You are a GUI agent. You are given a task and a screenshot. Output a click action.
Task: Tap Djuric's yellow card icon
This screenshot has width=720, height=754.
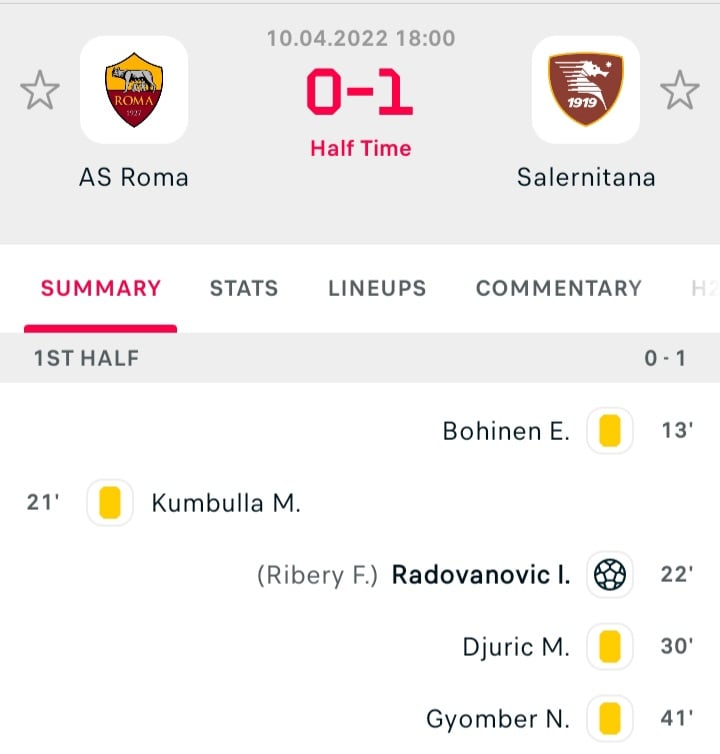point(610,647)
